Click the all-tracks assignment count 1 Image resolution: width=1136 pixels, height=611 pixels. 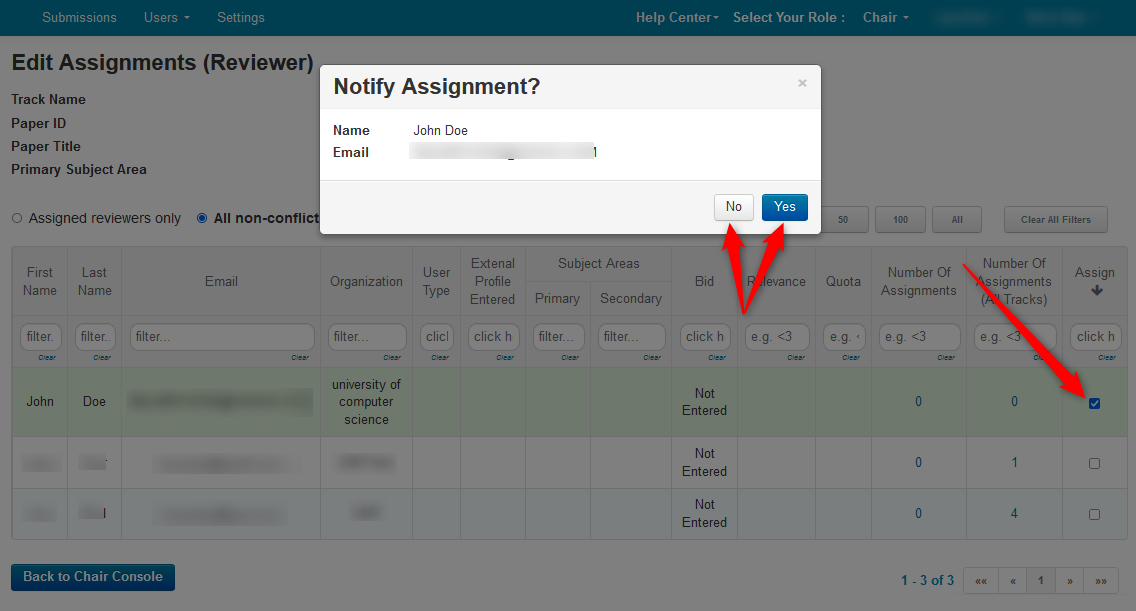tap(1014, 462)
